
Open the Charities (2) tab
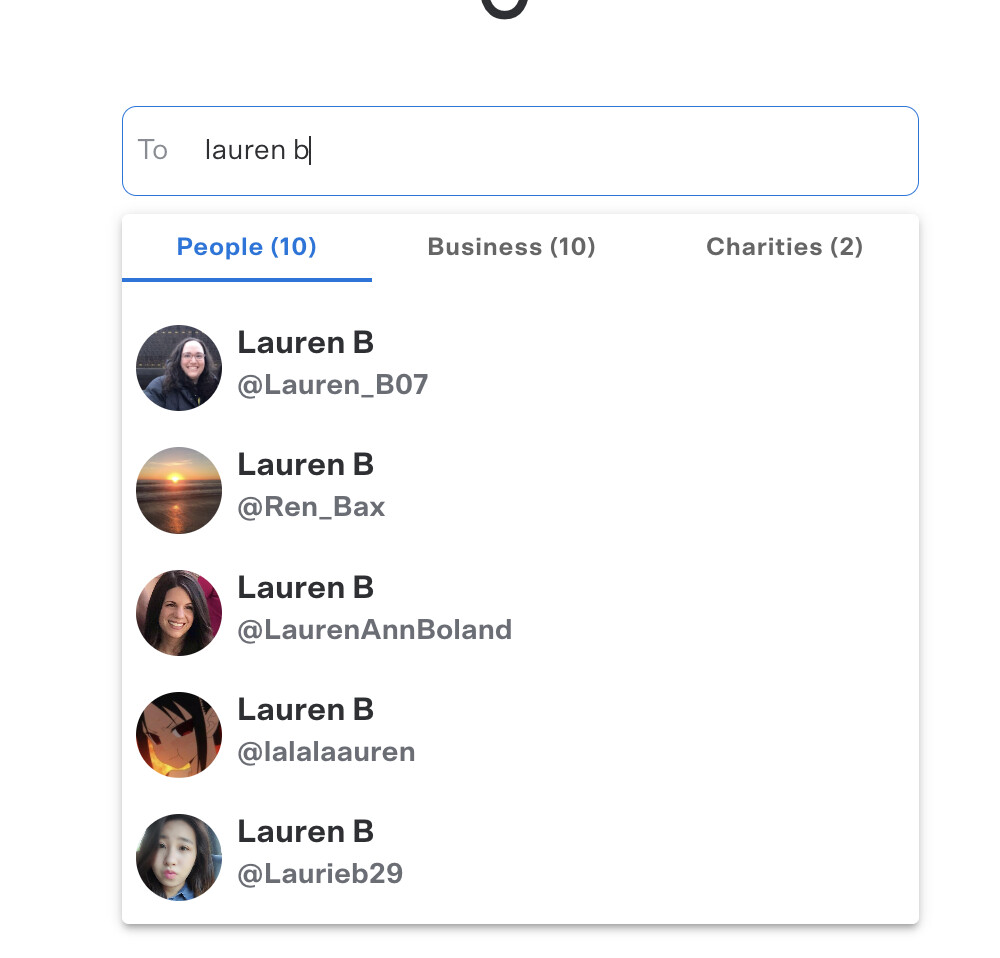[784, 247]
